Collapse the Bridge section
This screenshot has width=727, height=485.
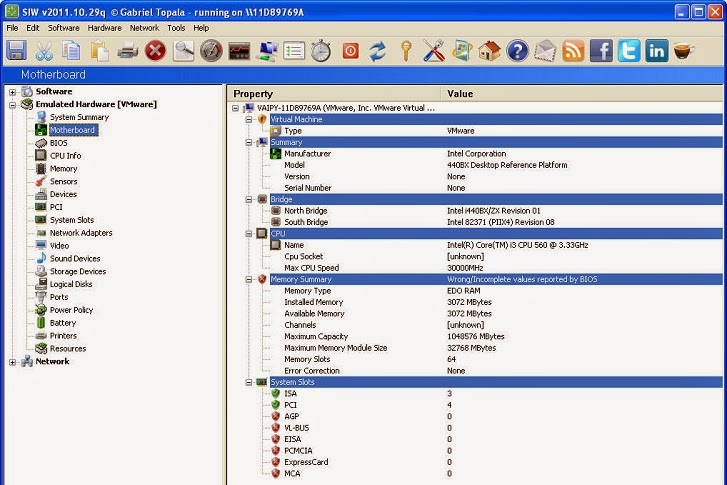pyautogui.click(x=249, y=199)
